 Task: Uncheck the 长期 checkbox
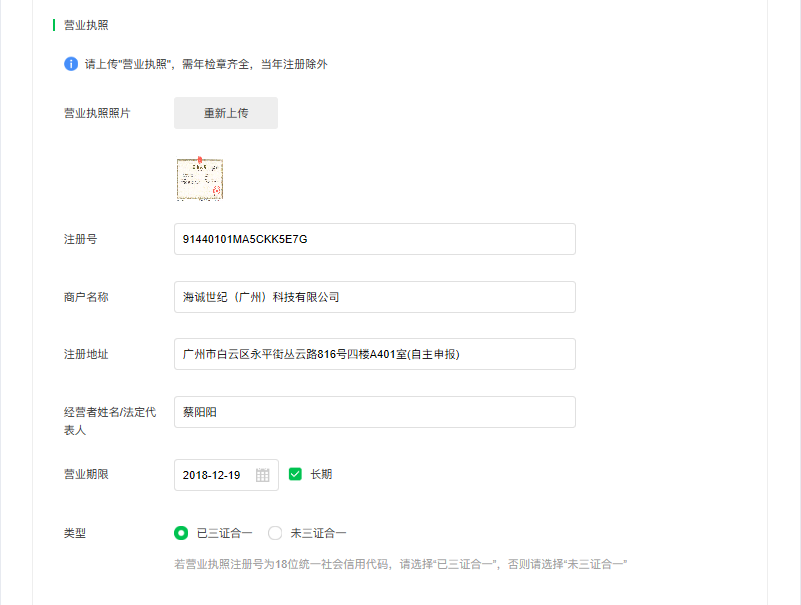tap(295, 474)
